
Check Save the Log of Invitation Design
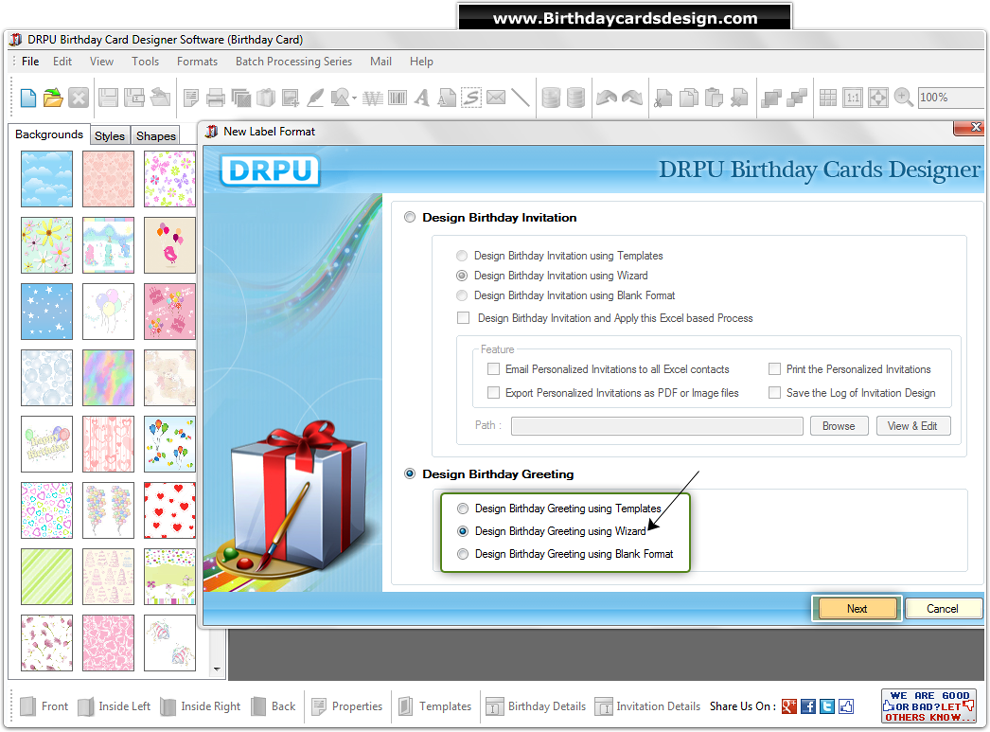(x=775, y=393)
